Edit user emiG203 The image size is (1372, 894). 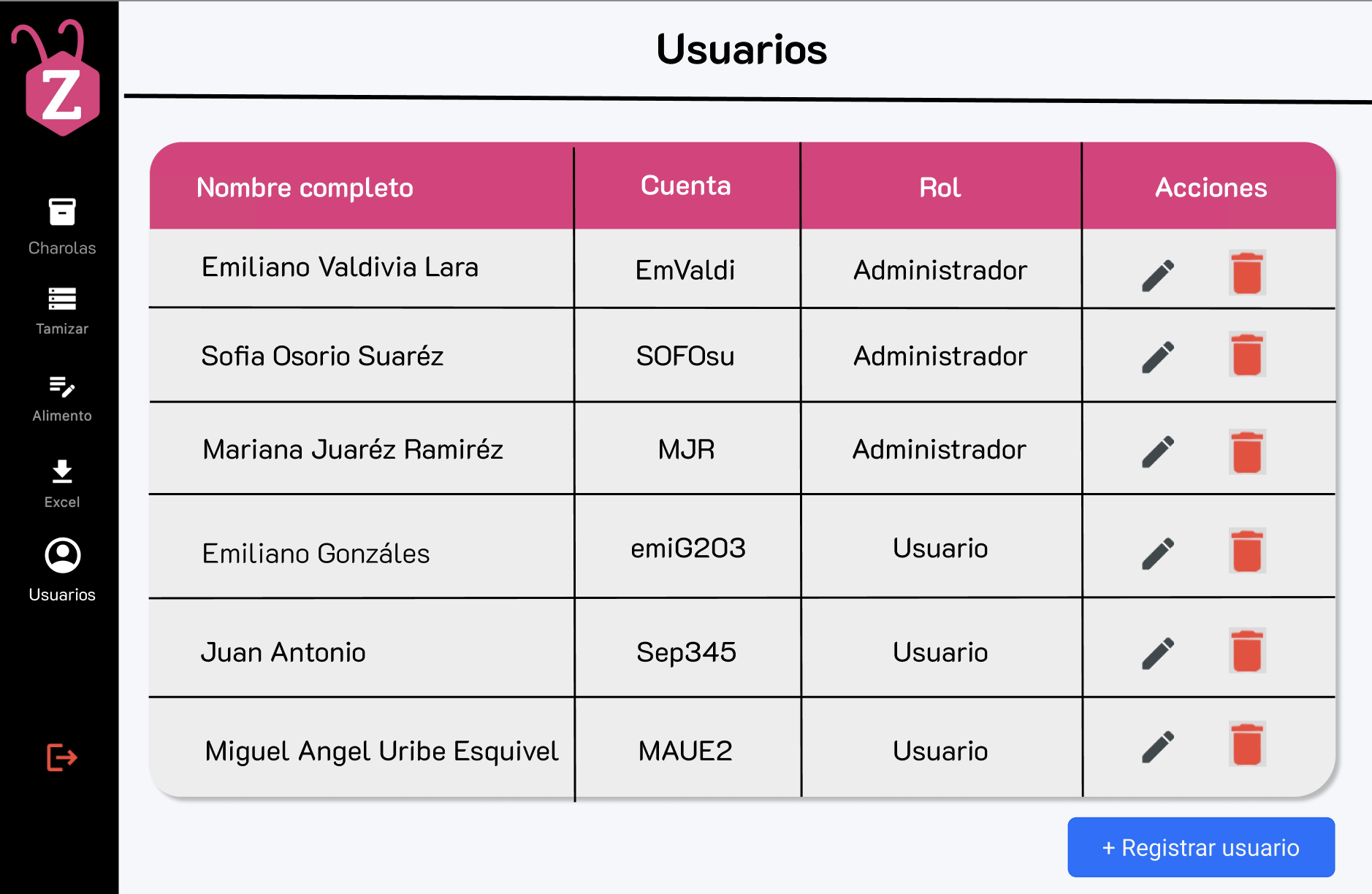click(x=1158, y=554)
